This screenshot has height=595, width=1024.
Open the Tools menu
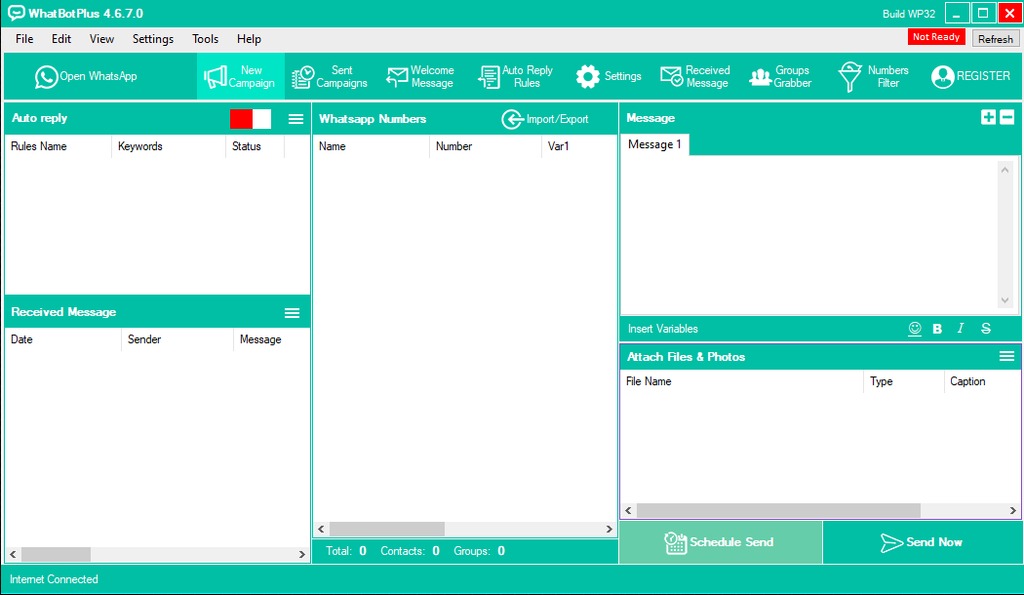coord(205,39)
